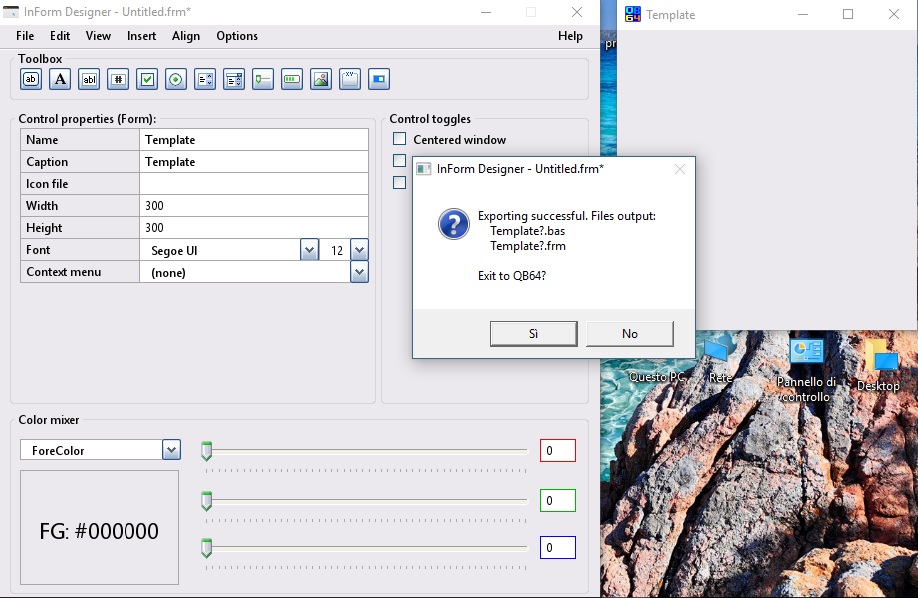Click the 'Exit to QB64?' prompt text
Screen dimensions: 918x599
[512, 276]
